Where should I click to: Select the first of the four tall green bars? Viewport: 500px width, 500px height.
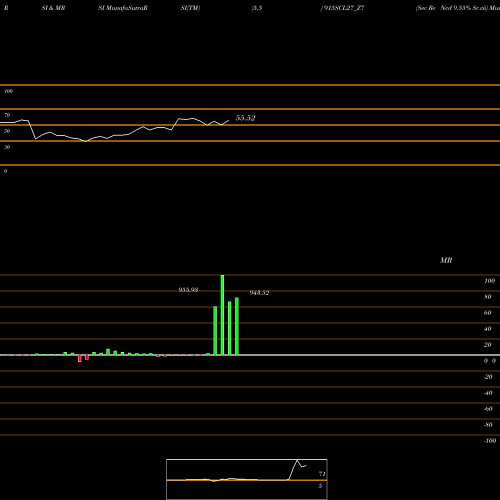point(215,331)
